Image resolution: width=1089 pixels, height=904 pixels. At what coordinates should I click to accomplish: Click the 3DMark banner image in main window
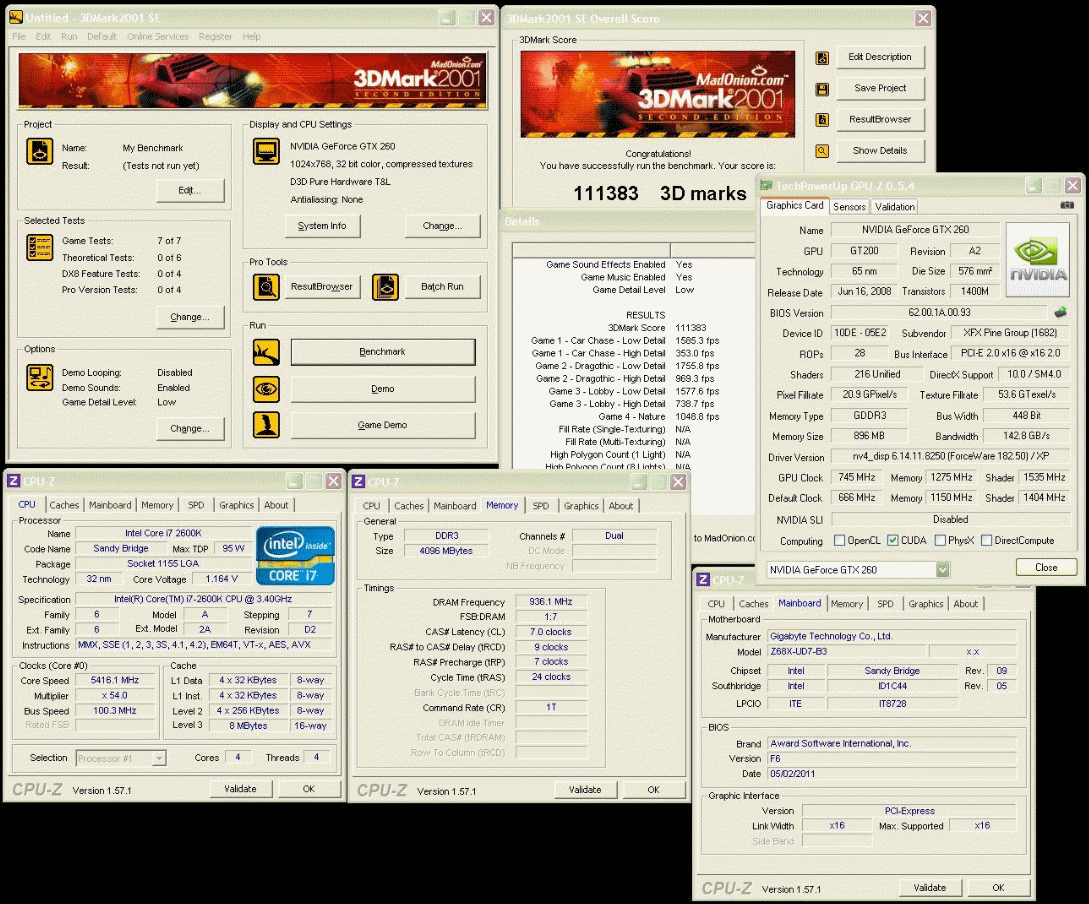click(252, 81)
